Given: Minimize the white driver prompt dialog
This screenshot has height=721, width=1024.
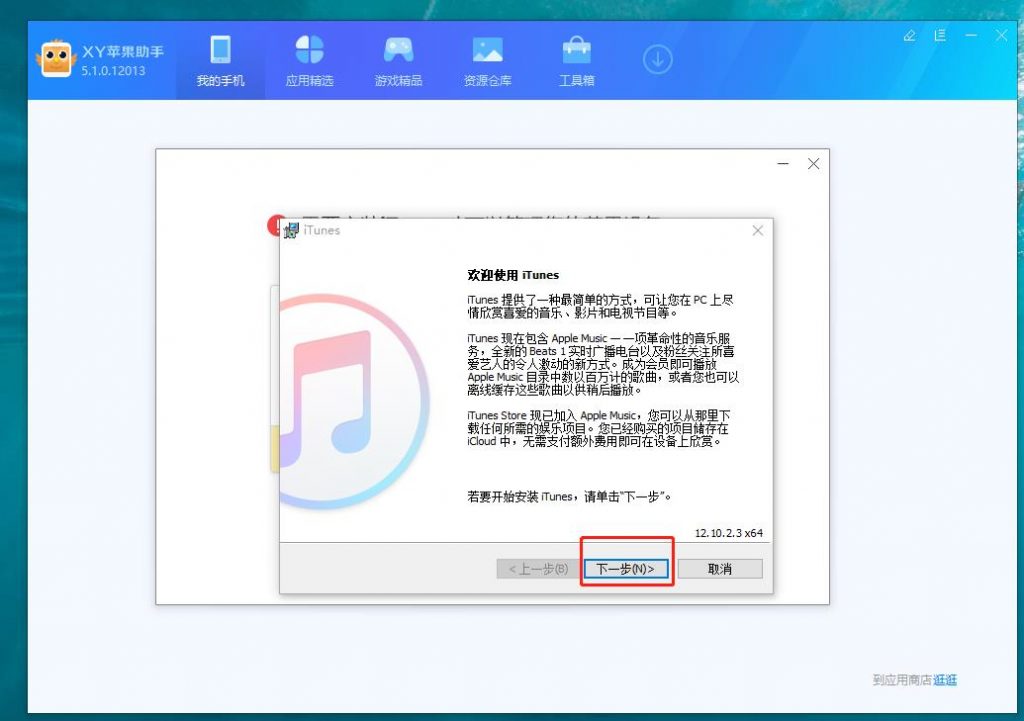Looking at the screenshot, I should click(x=783, y=164).
